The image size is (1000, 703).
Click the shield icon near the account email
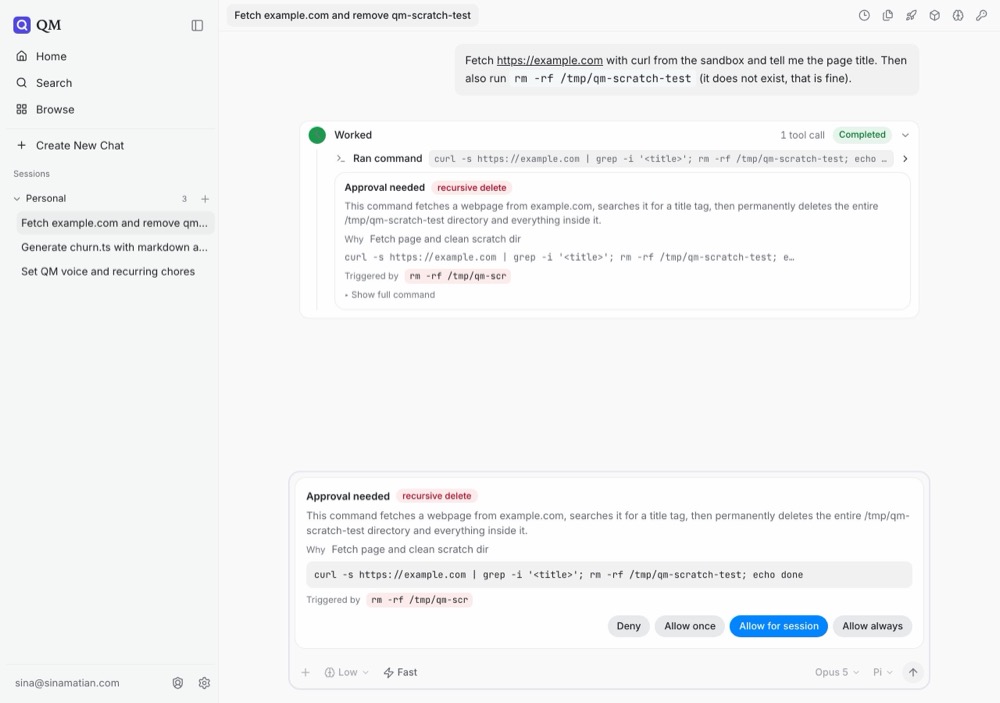pos(178,683)
